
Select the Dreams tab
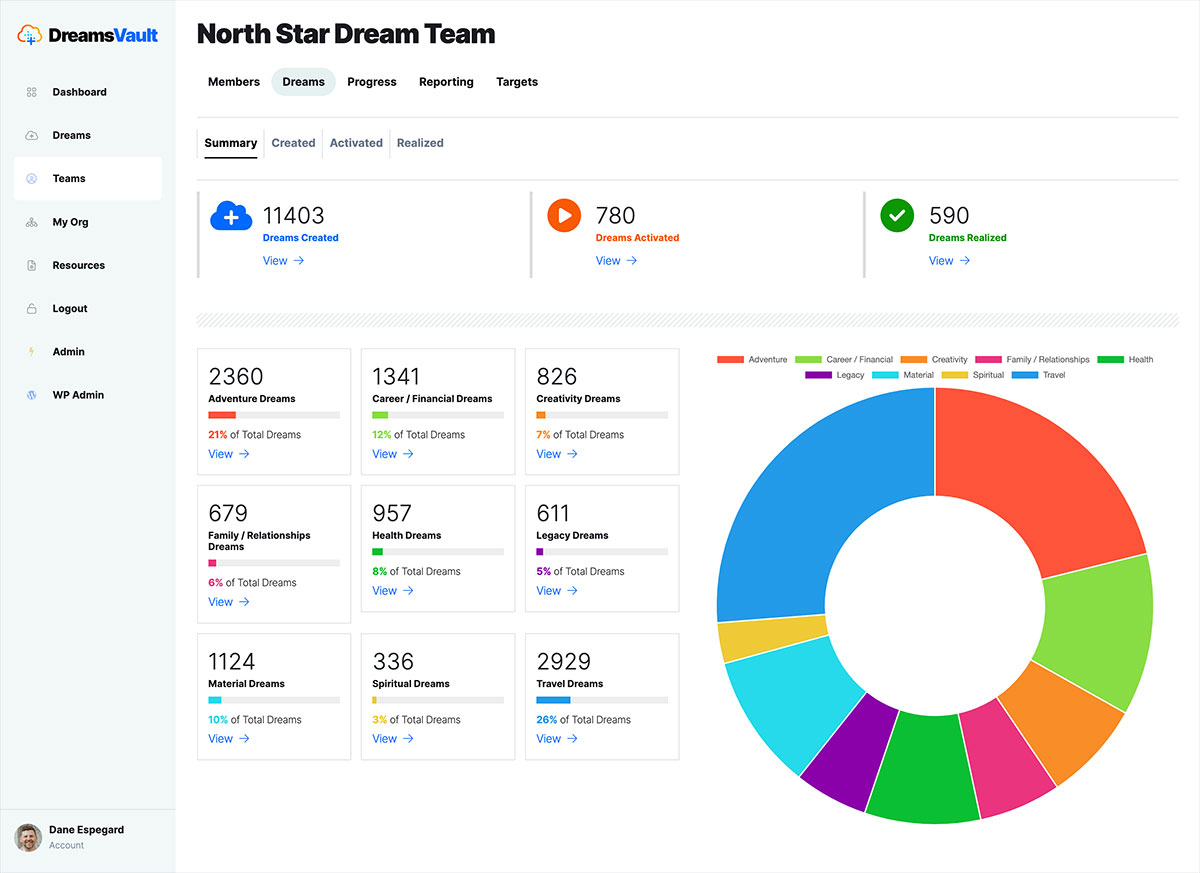304,82
